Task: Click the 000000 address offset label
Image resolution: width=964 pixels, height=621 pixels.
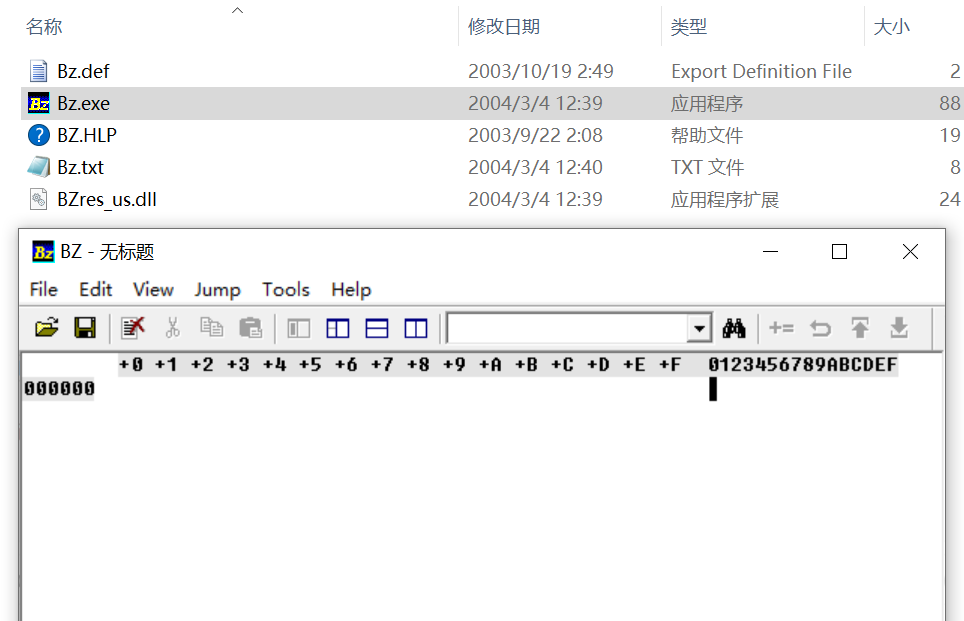Action: point(59,389)
